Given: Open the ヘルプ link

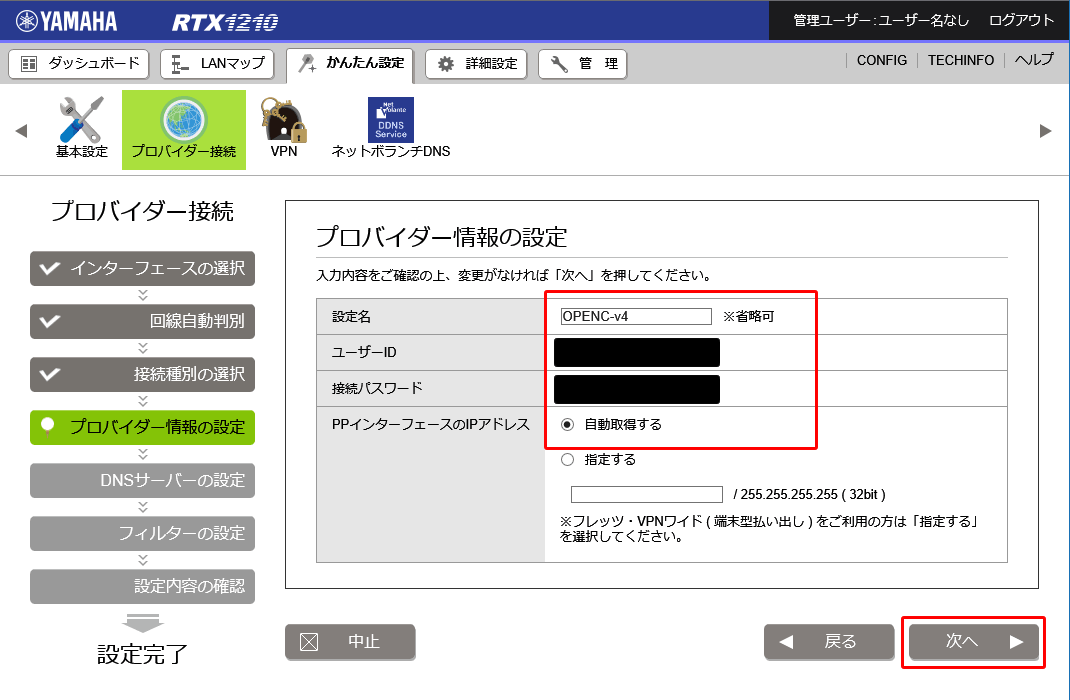Looking at the screenshot, I should point(1034,60).
